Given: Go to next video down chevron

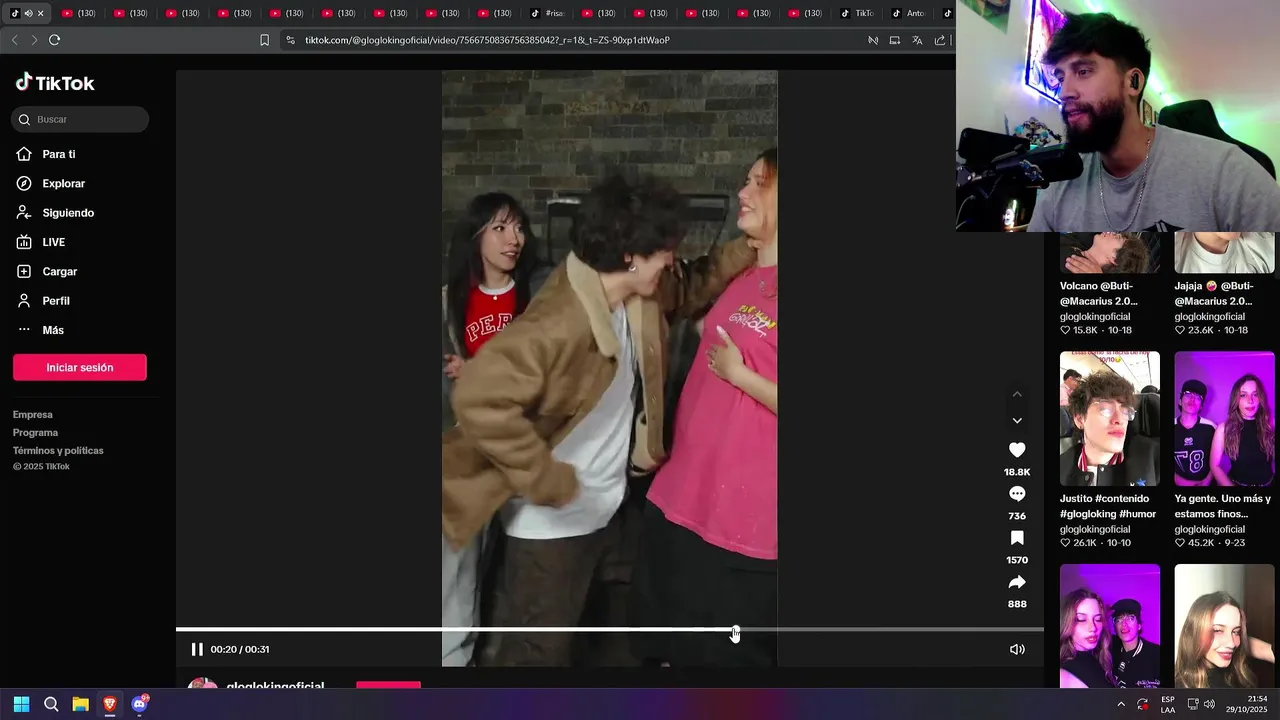Looking at the screenshot, I should point(1017,421).
